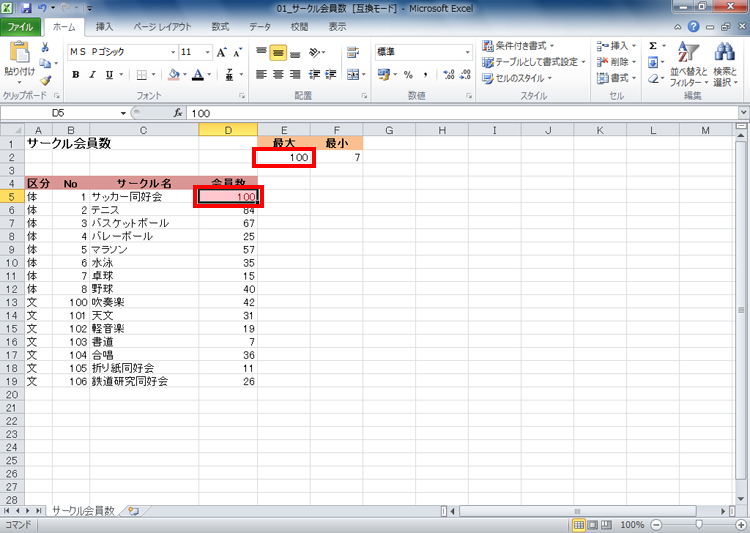The image size is (750, 533).
Task: Apply Comma Style format
Action: pyautogui.click(x=425, y=75)
